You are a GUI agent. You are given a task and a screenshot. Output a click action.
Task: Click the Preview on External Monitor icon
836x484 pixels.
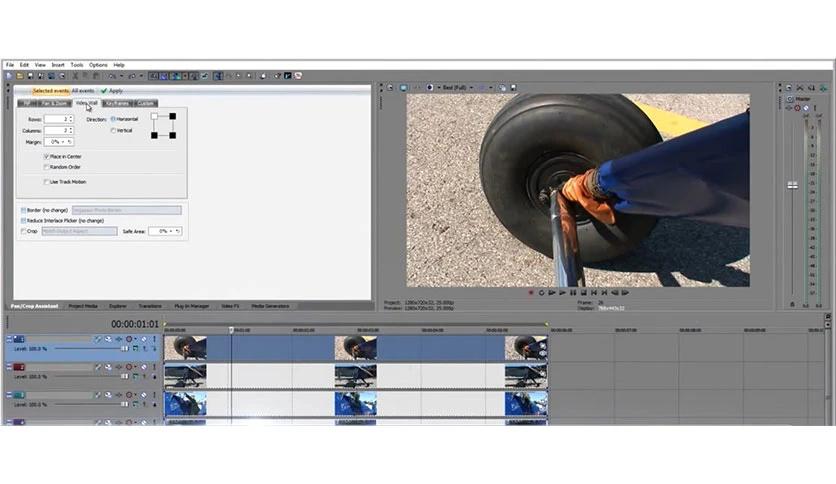click(404, 87)
